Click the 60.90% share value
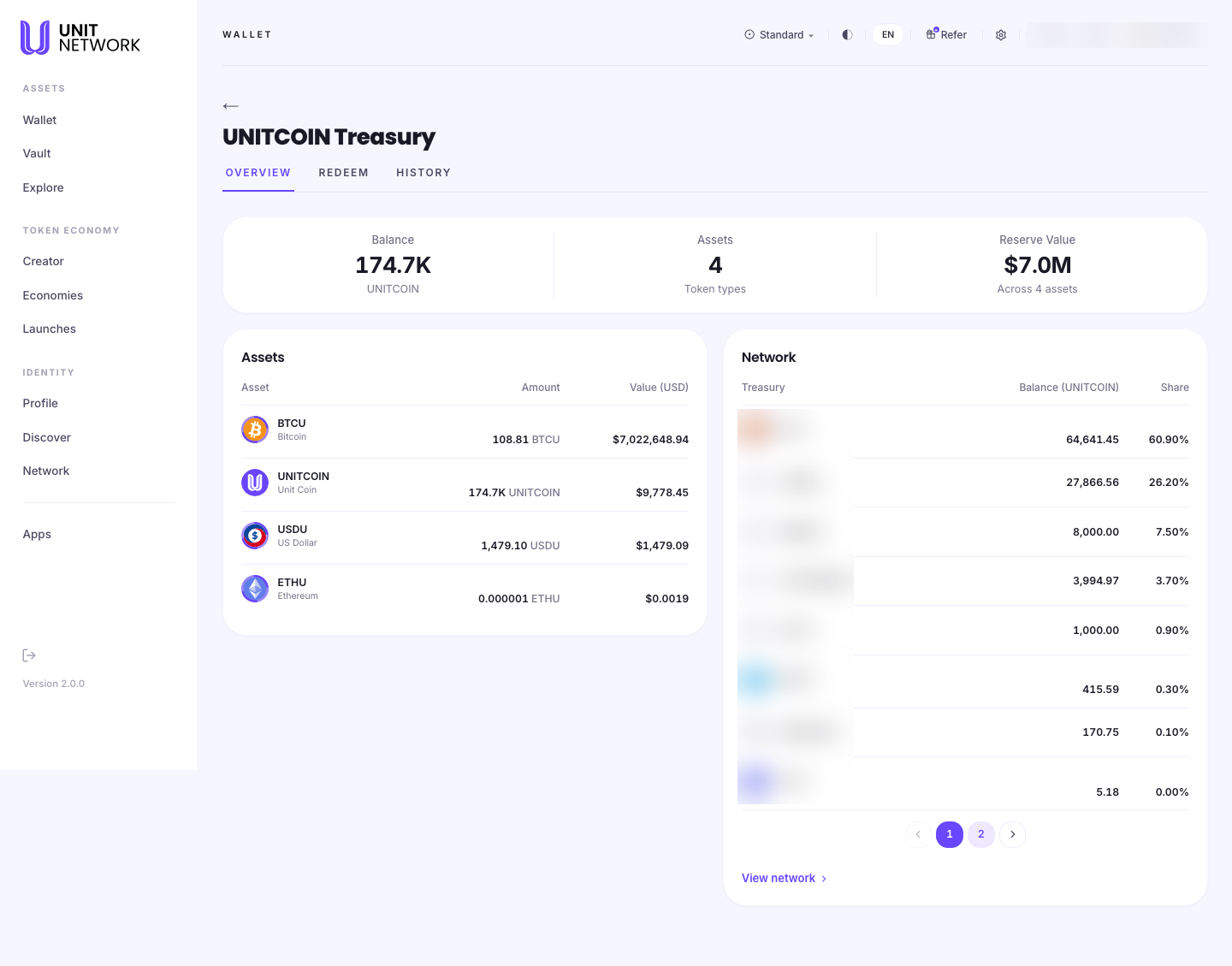Image resolution: width=1232 pixels, height=966 pixels. pyautogui.click(x=1169, y=440)
